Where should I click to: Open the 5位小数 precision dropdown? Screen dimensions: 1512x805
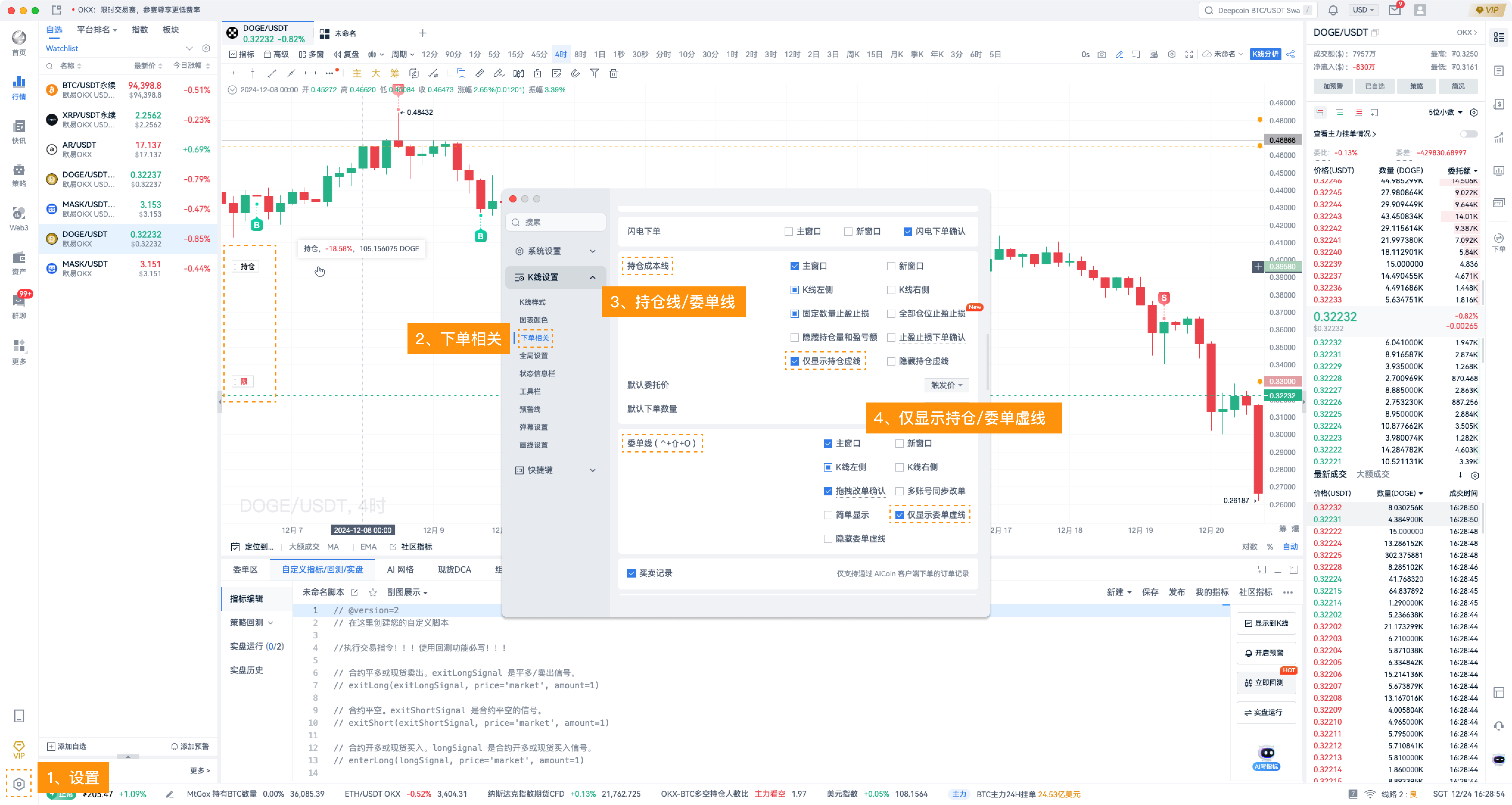click(1445, 112)
